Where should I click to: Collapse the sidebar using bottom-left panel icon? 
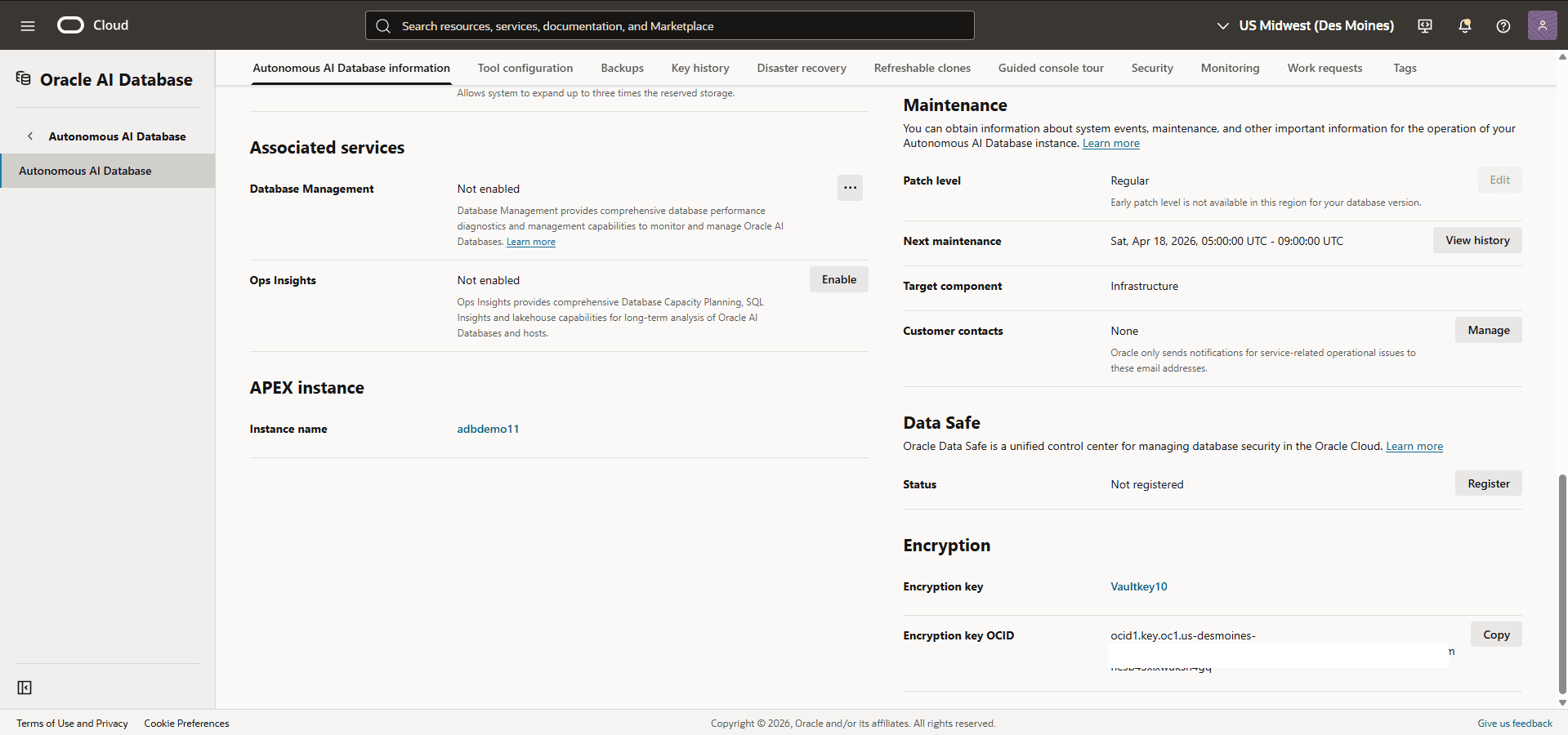coord(25,688)
